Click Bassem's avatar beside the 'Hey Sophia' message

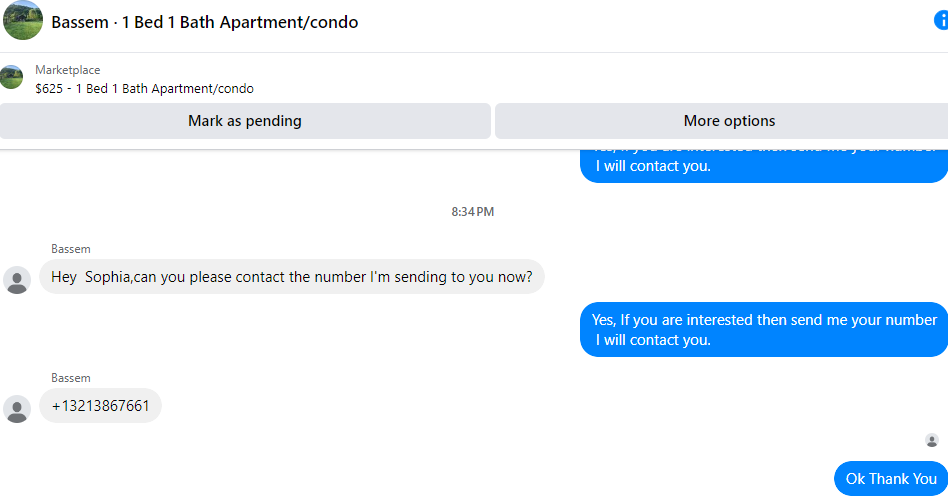coord(17,280)
